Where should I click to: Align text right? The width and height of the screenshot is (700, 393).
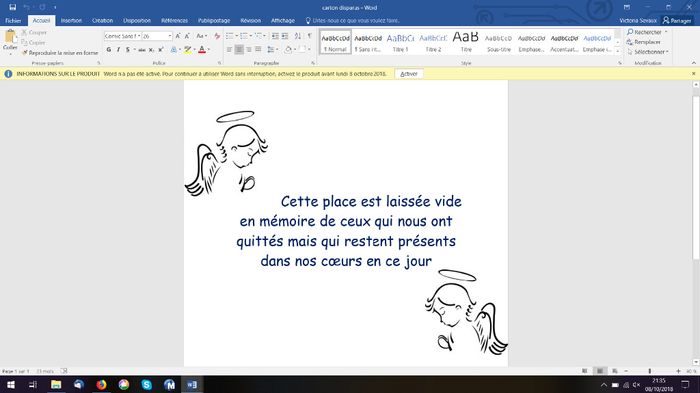click(249, 50)
